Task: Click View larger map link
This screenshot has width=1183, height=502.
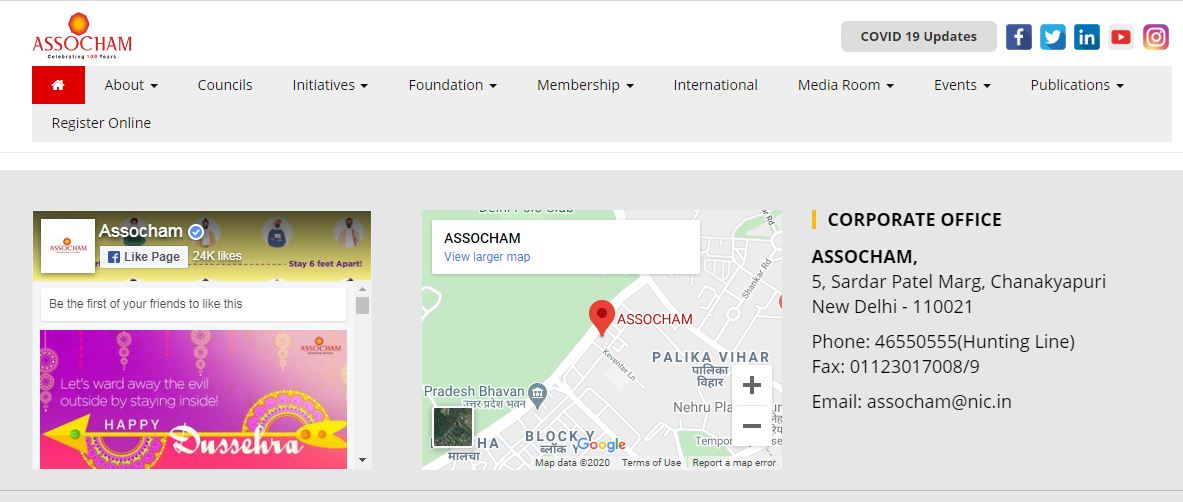Action: 487,257
